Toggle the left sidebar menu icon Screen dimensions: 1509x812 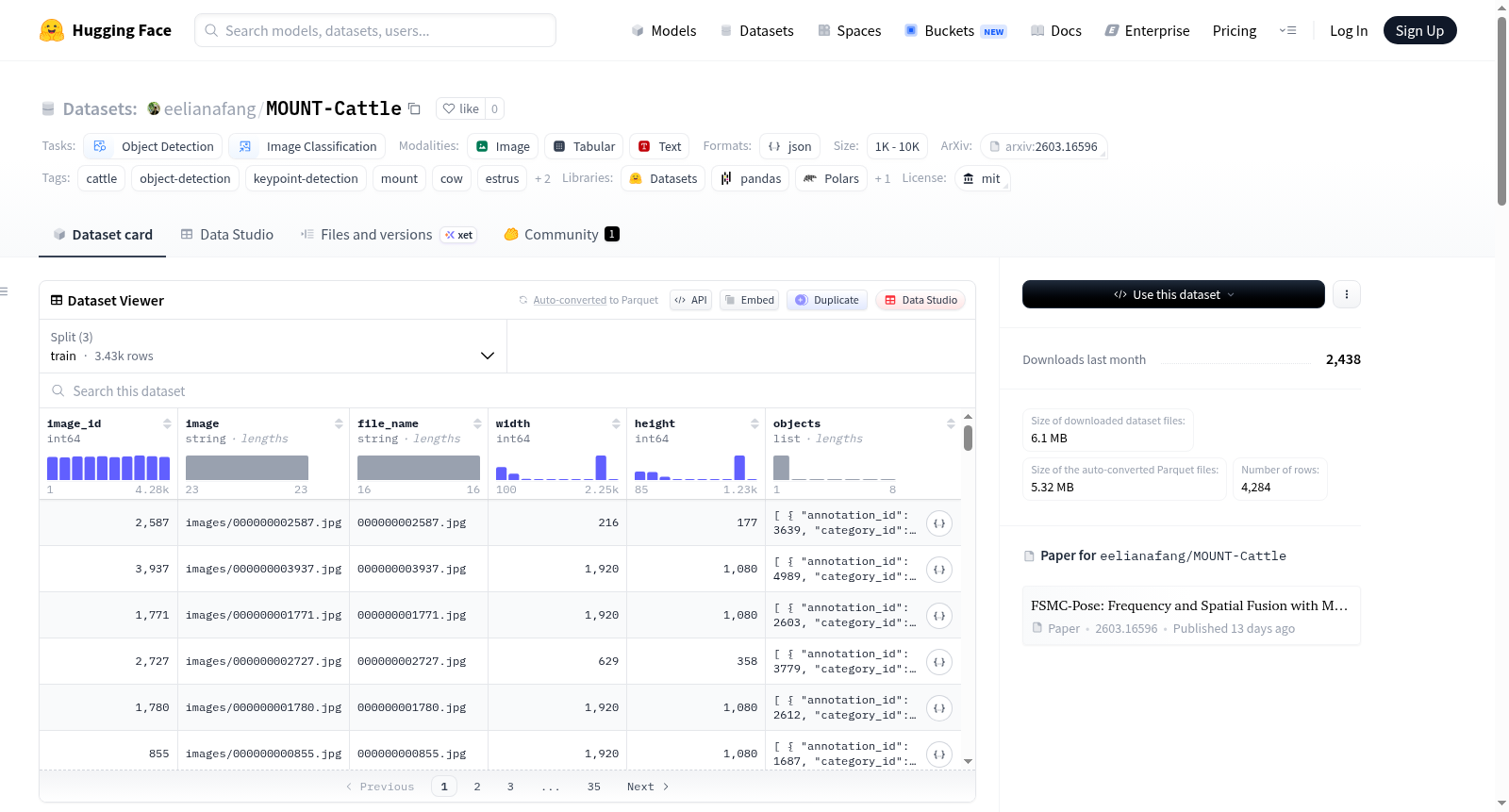[x=4, y=291]
